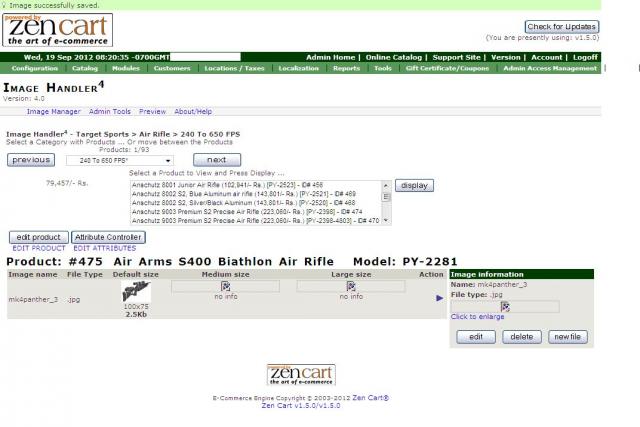Image resolution: width=640 pixels, height=427 pixels.
Task: Click the broken image in Image information panel
Action: coord(505,307)
